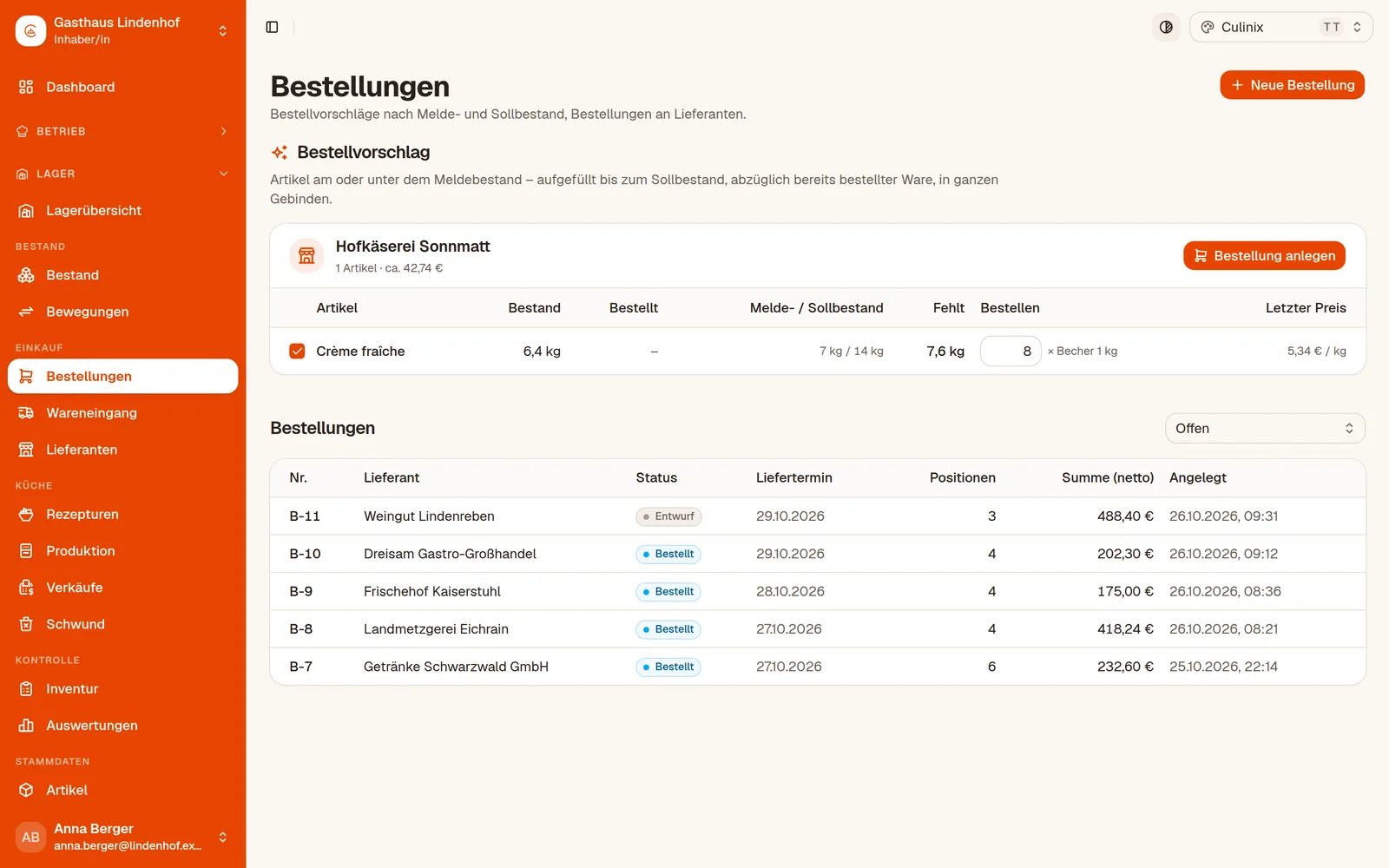Click the Liefertermin column header
1389x868 pixels.
click(793, 478)
